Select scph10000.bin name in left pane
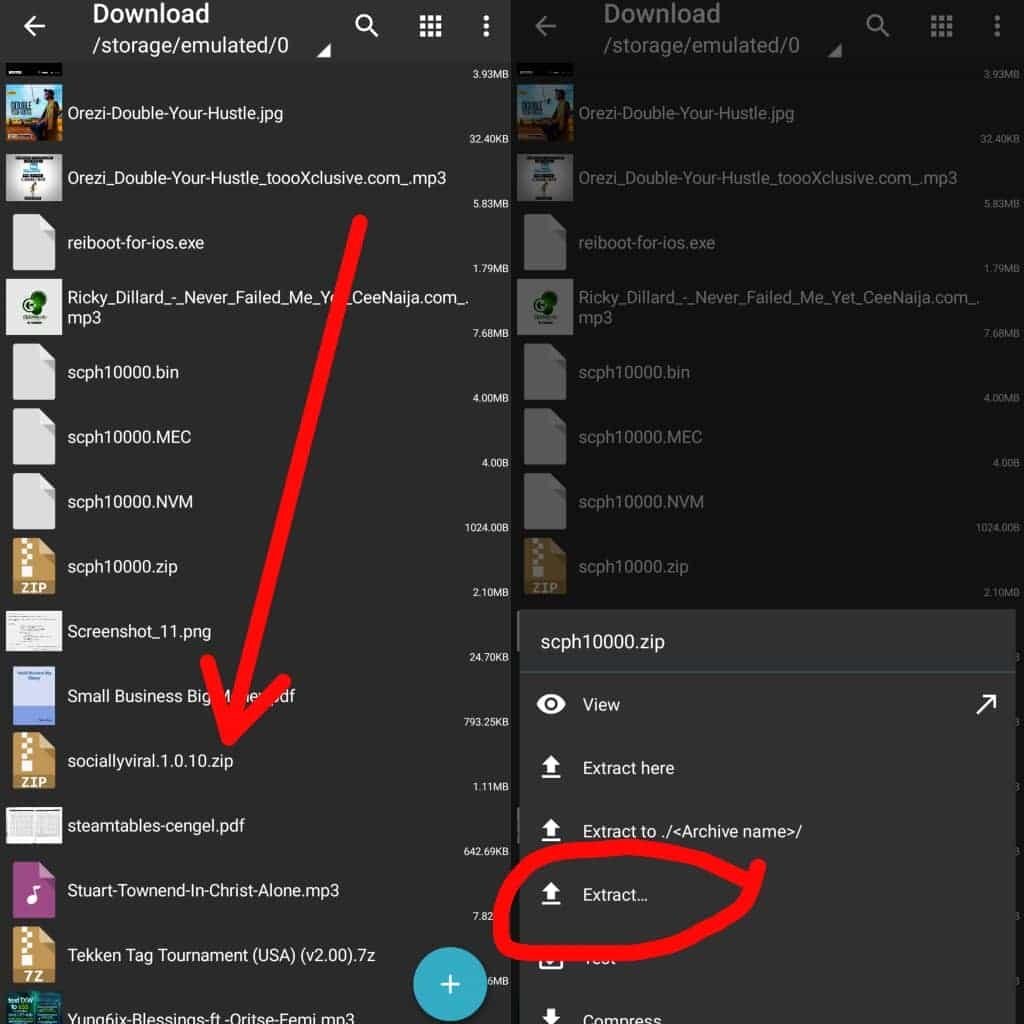1024x1024 pixels. (x=123, y=372)
